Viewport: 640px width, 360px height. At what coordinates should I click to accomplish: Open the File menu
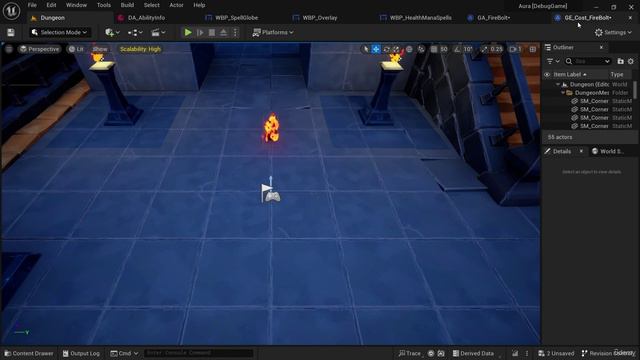coord(32,5)
